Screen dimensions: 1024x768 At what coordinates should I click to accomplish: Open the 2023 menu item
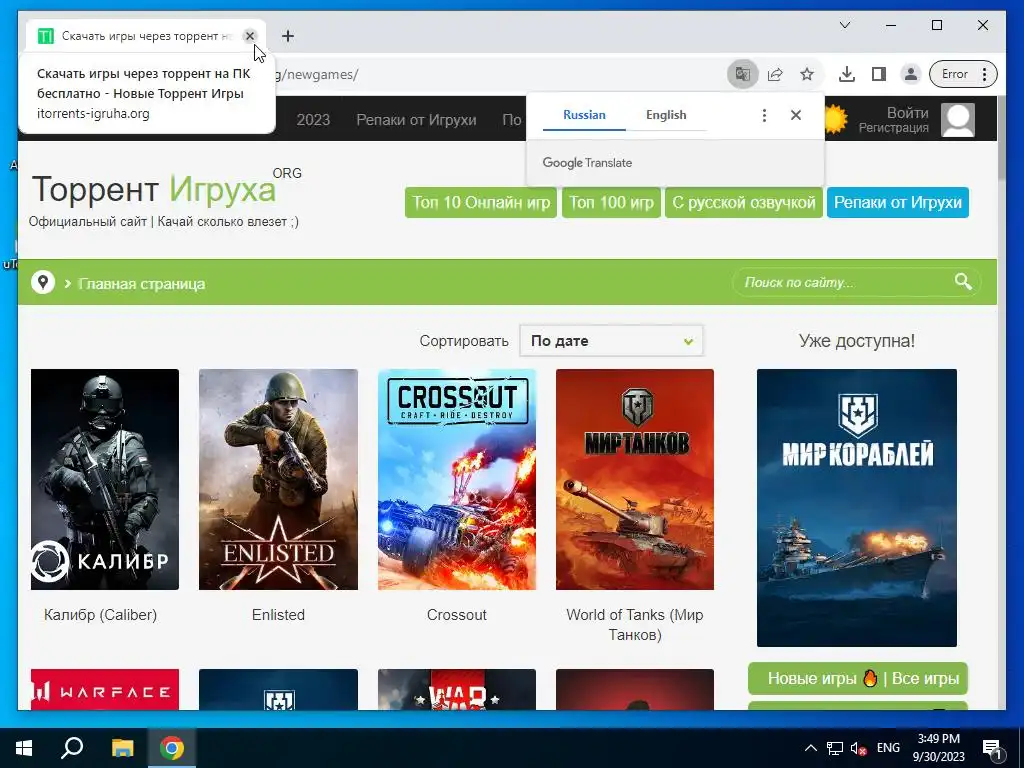click(x=313, y=120)
